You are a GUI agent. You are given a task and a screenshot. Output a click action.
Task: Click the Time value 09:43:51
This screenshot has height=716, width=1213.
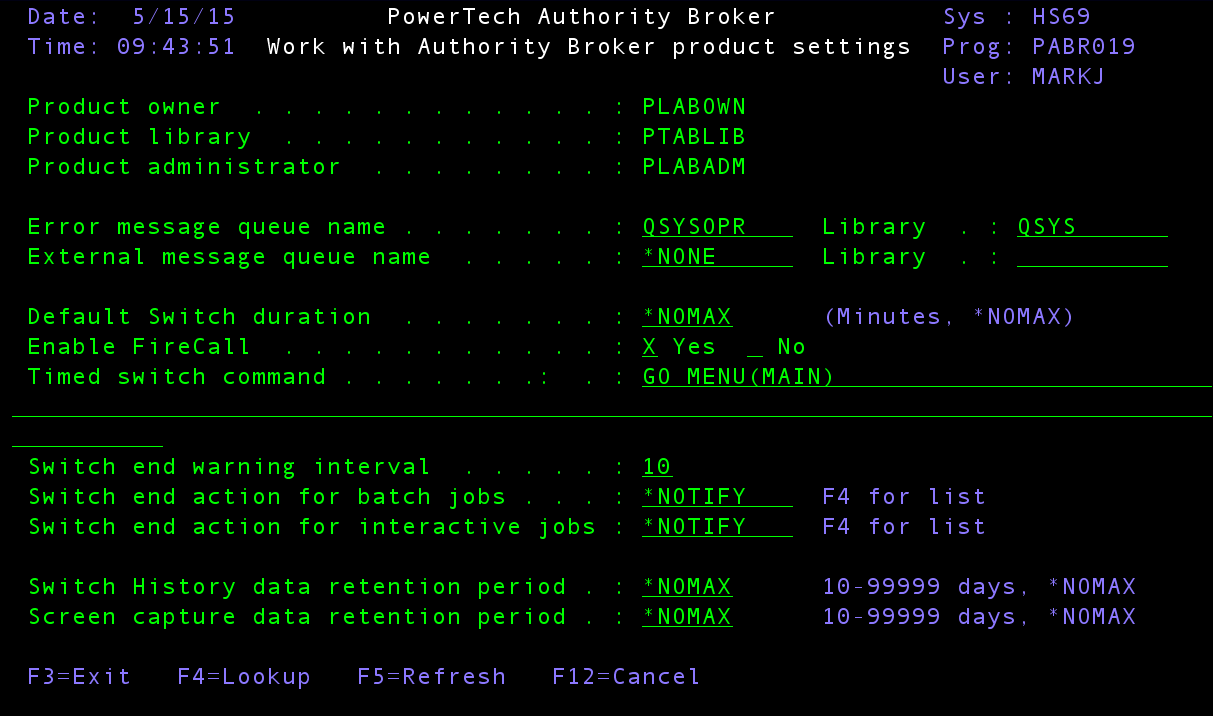coord(177,47)
